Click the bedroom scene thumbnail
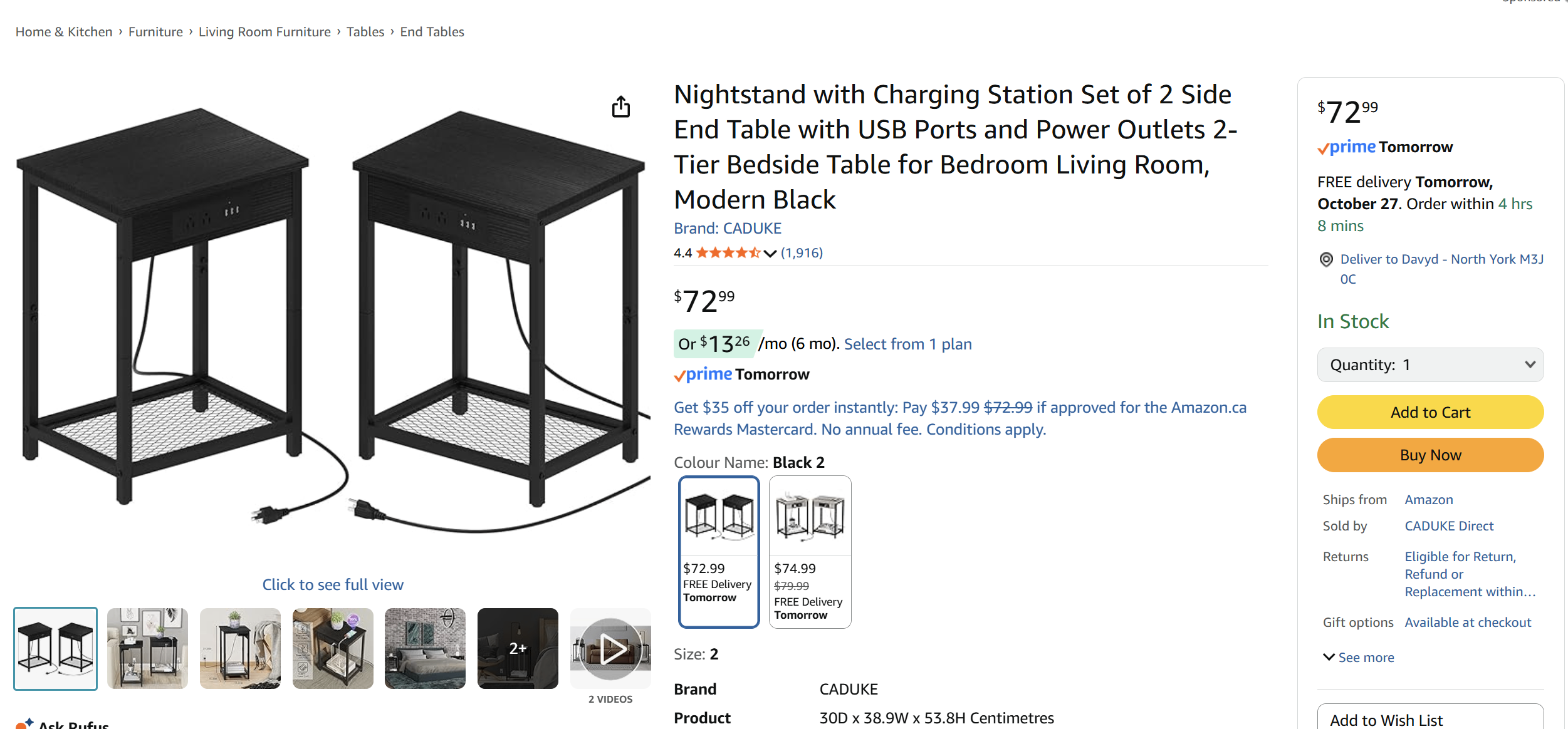 tap(425, 649)
